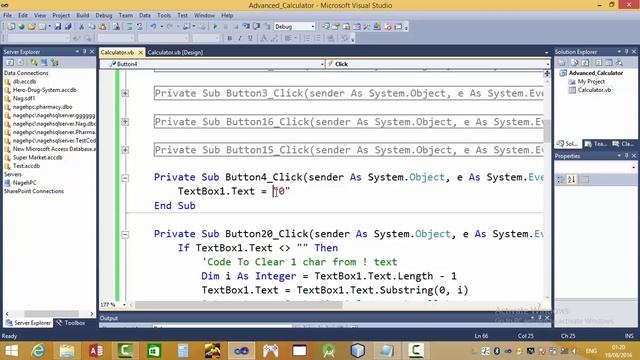Click the Undo arrow icon
Screen dimensions: 640x360
[x=153, y=27]
